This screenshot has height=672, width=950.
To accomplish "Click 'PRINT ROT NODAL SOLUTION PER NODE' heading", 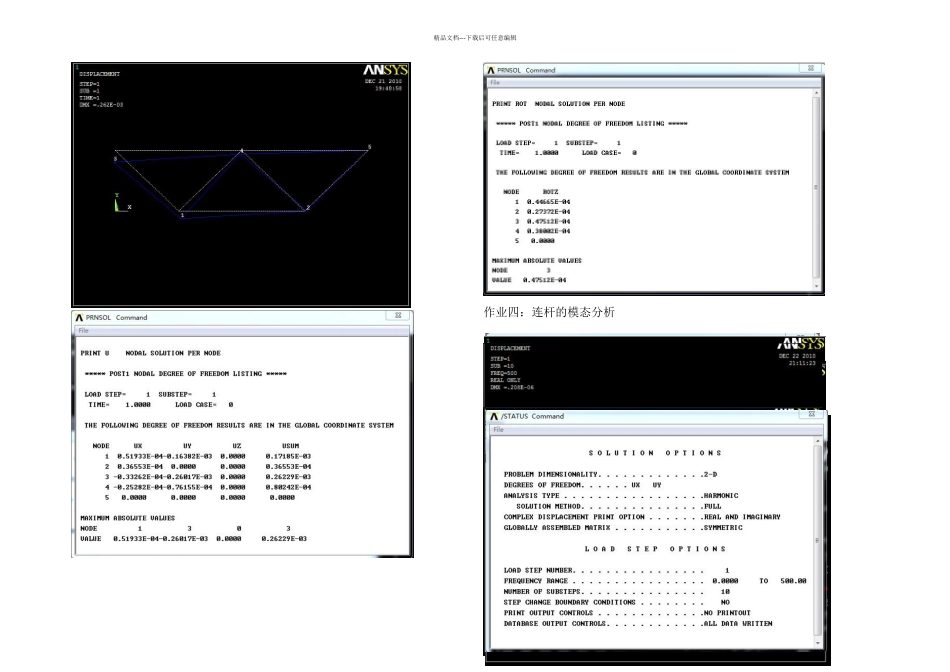I will coord(559,104).
